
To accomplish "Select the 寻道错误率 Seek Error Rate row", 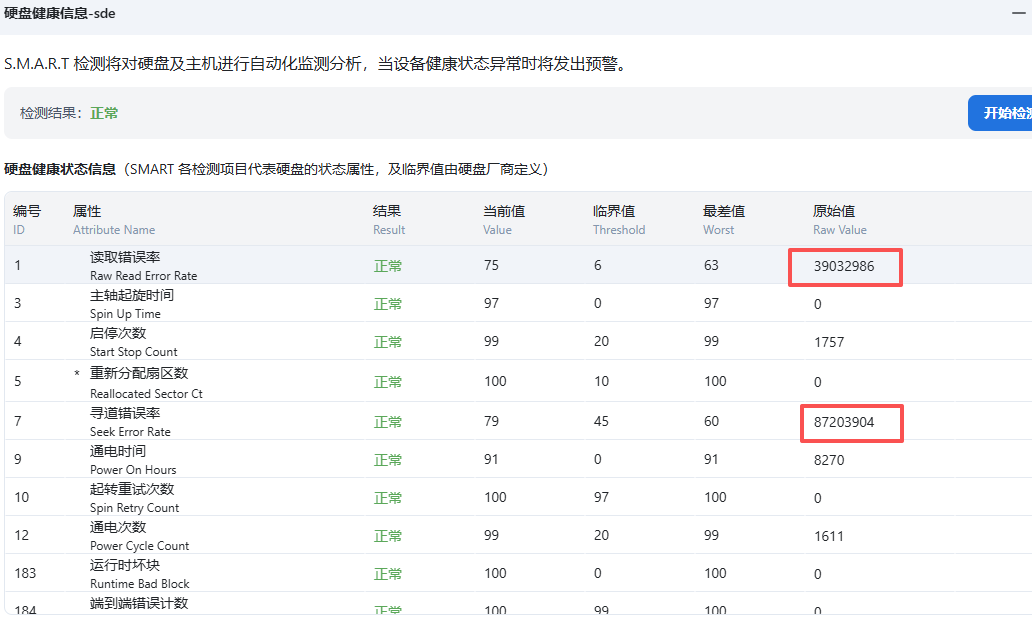I will point(130,422).
